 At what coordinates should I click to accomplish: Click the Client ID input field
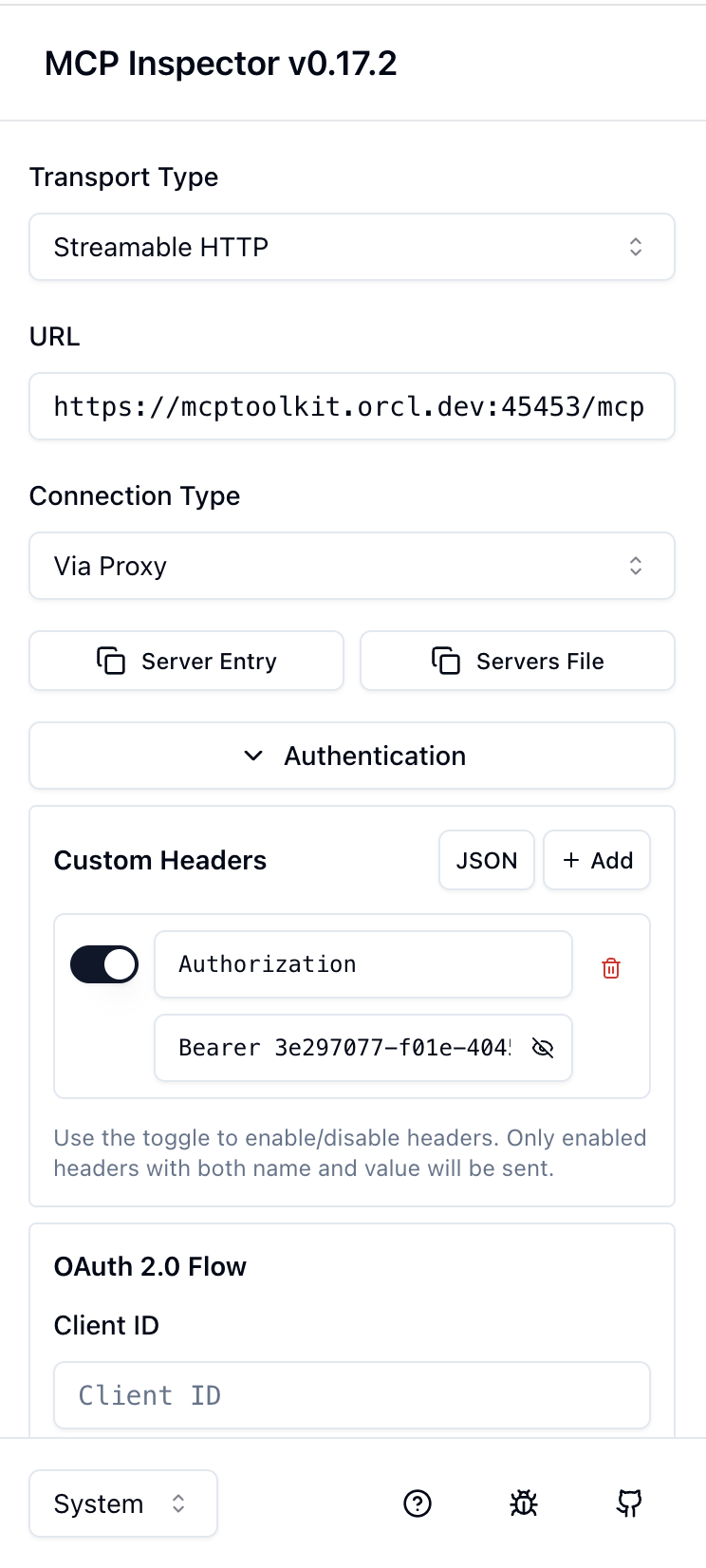(352, 1395)
